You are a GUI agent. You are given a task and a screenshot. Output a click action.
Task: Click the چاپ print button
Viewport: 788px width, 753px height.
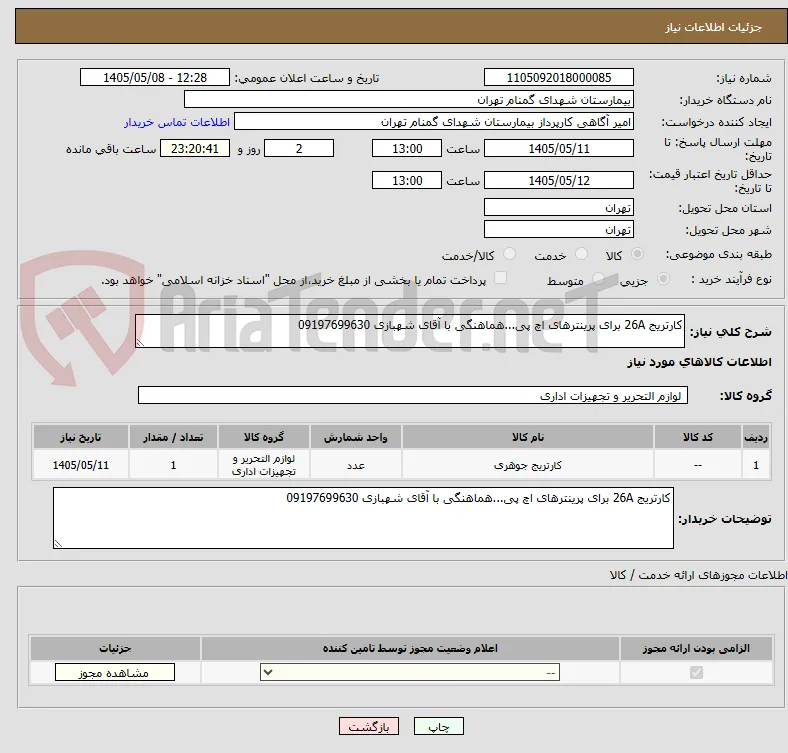tap(439, 726)
